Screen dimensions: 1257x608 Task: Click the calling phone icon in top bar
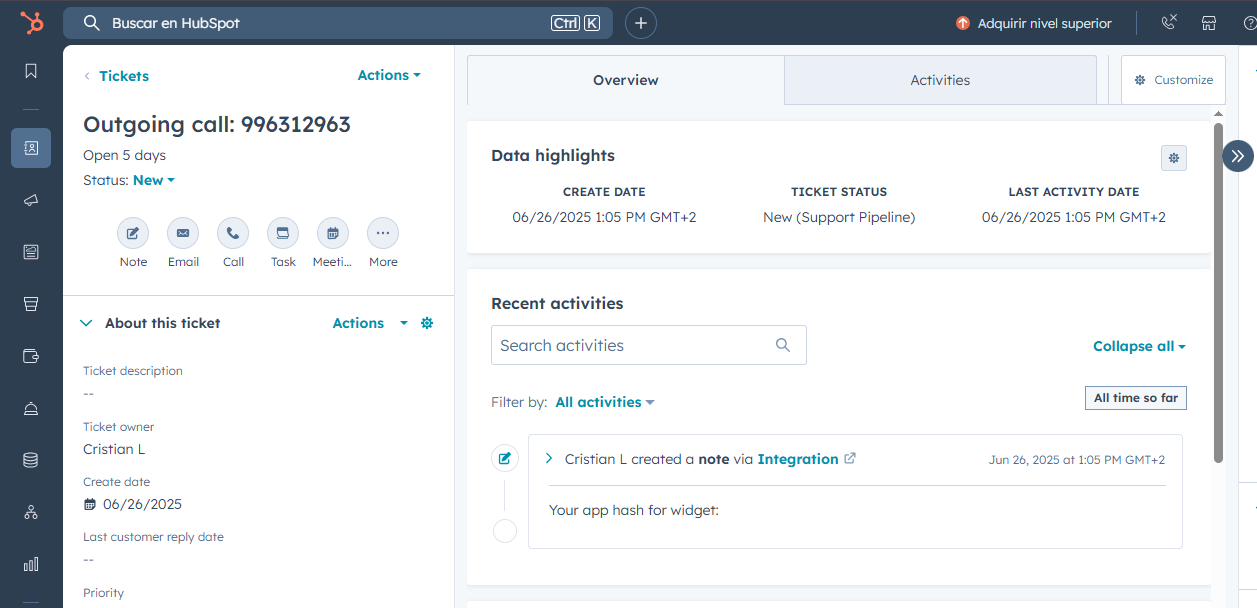pyautogui.click(x=1169, y=23)
